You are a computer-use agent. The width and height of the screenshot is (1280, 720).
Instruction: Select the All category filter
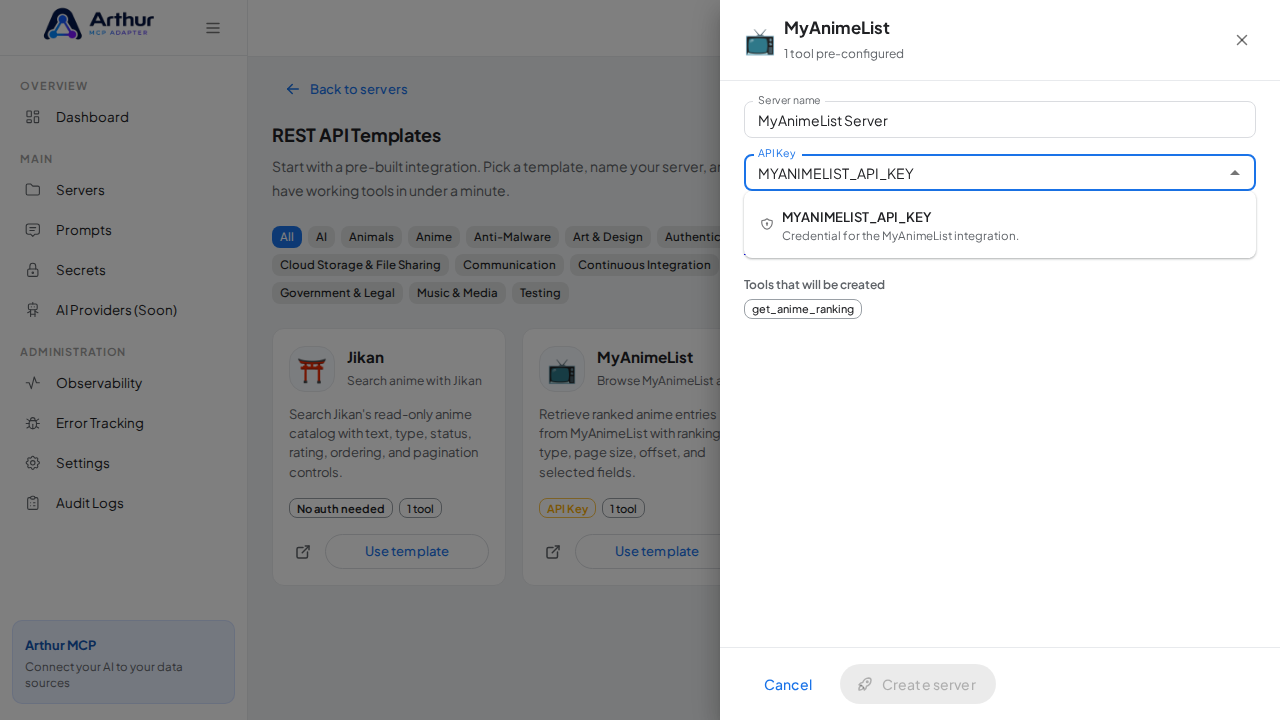pyautogui.click(x=287, y=237)
